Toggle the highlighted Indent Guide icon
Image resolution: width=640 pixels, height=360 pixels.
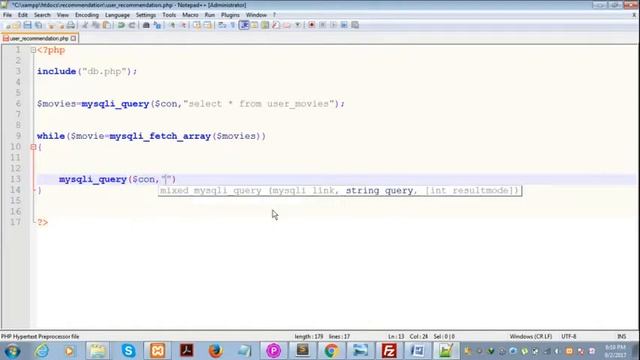(x=244, y=25)
